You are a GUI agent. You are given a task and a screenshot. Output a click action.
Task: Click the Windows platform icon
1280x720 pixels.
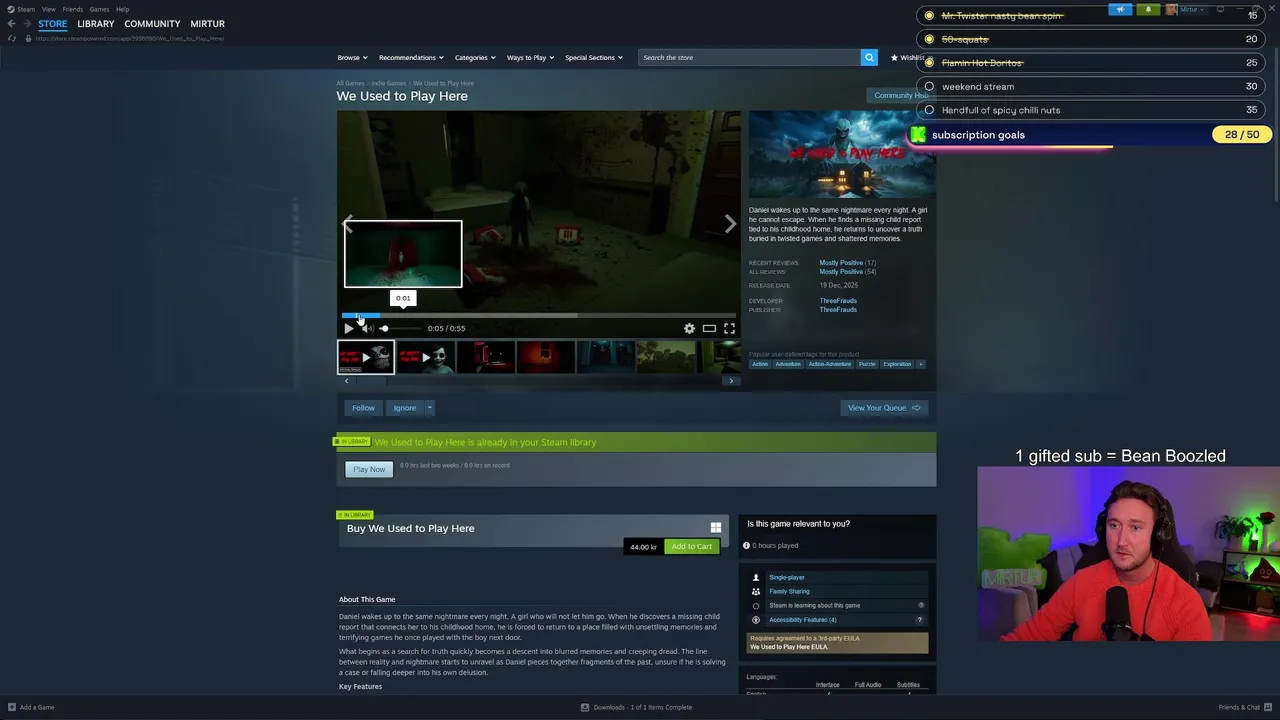click(715, 528)
